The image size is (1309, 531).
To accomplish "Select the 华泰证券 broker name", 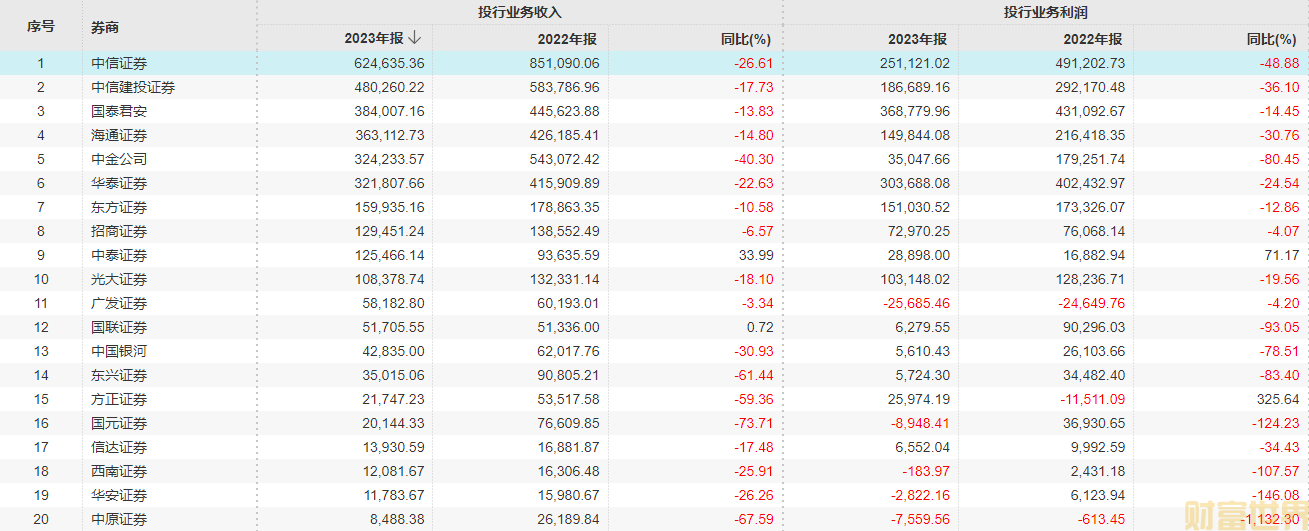I will 119,183.
